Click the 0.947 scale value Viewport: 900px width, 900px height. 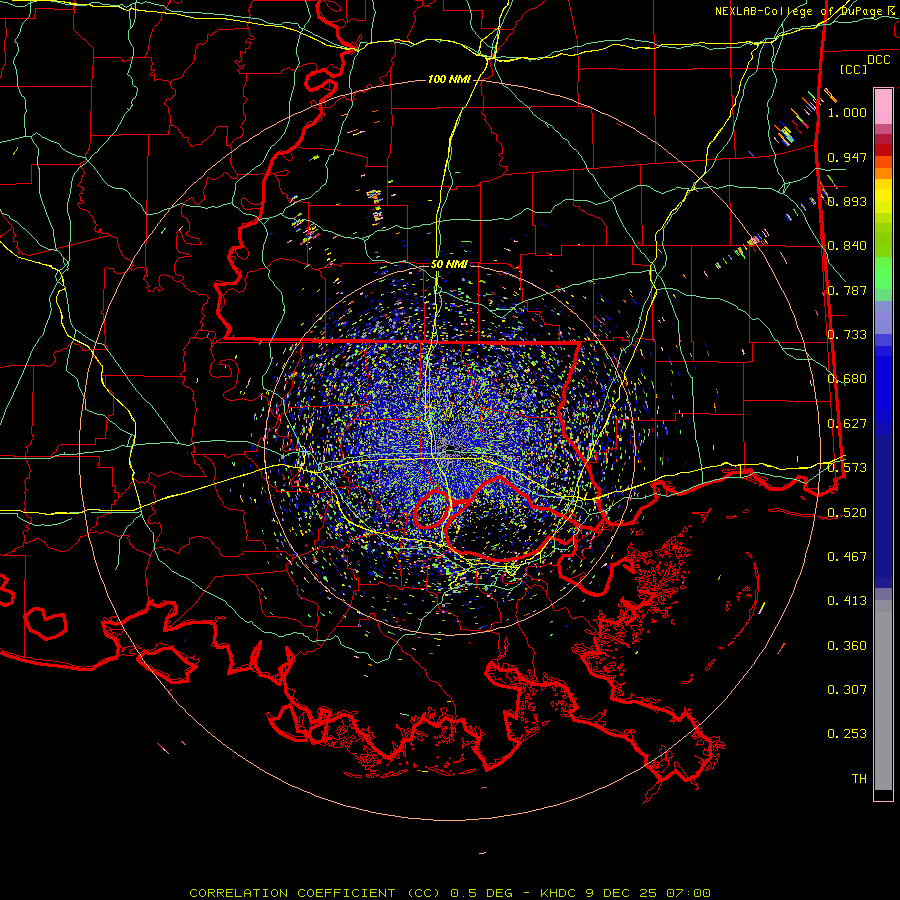tap(847, 157)
